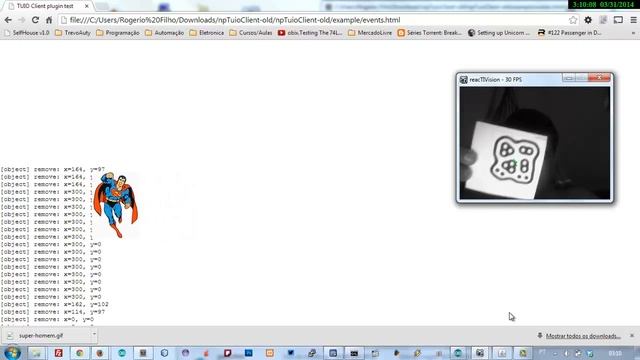Open the super-homem.gif download options arrow
The image size is (640, 360).
[94, 336]
